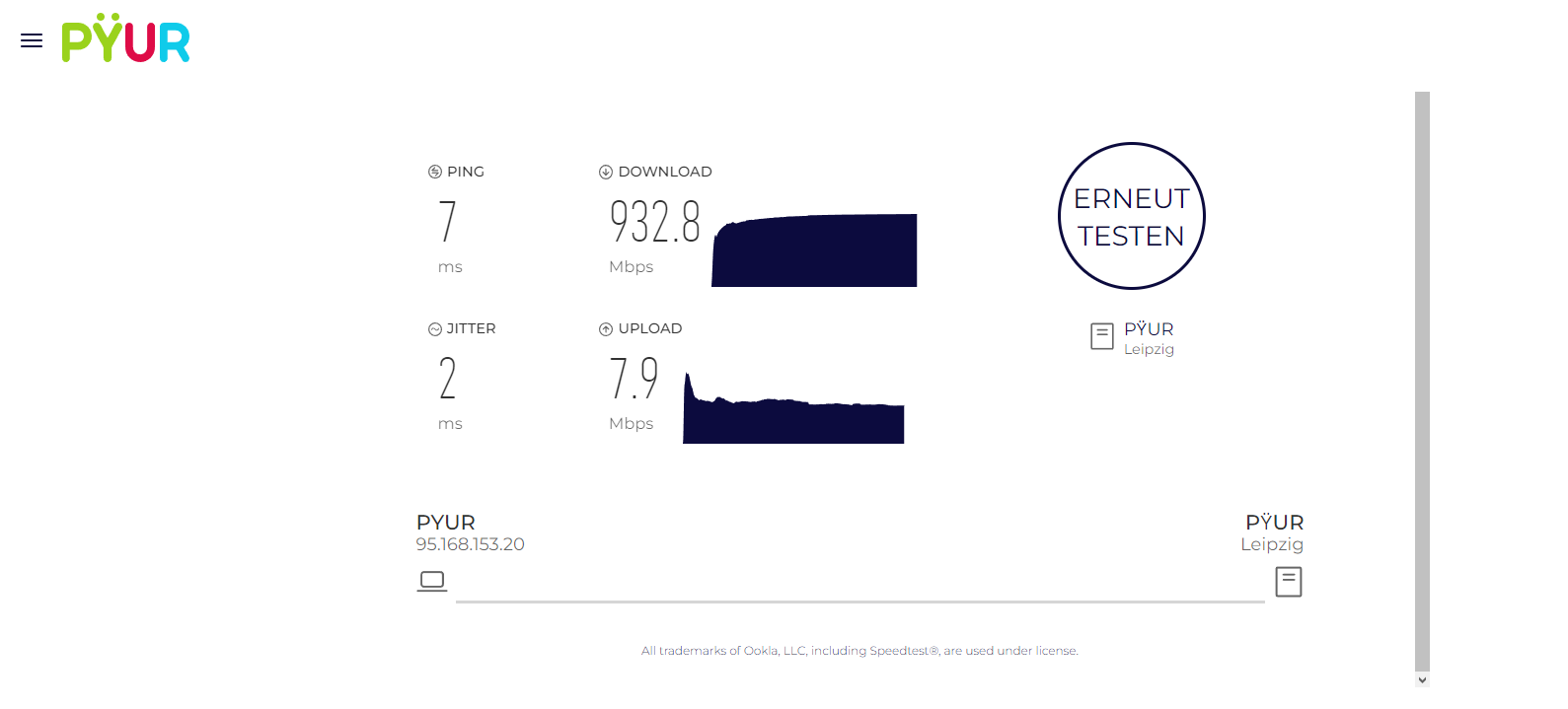Image resolution: width=1568 pixels, height=709 pixels.
Task: Click the upload arrow icon
Action: click(606, 329)
